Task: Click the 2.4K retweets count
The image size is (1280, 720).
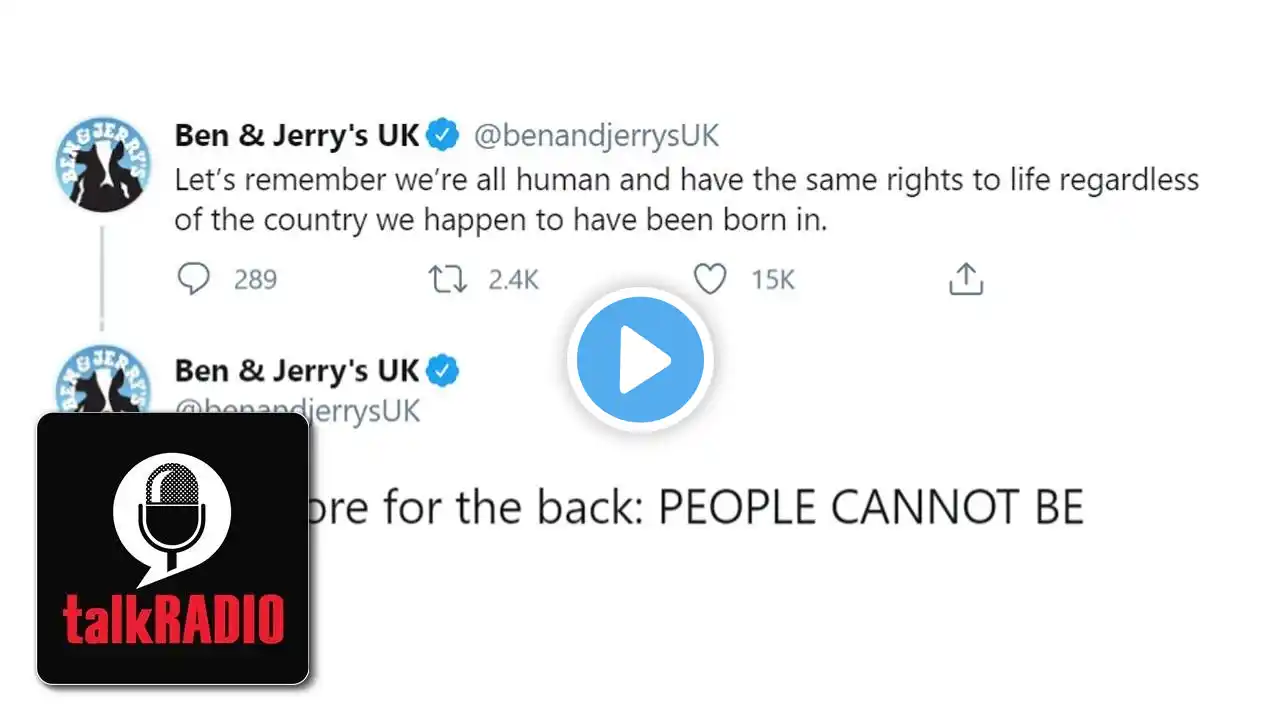Action: (x=513, y=280)
